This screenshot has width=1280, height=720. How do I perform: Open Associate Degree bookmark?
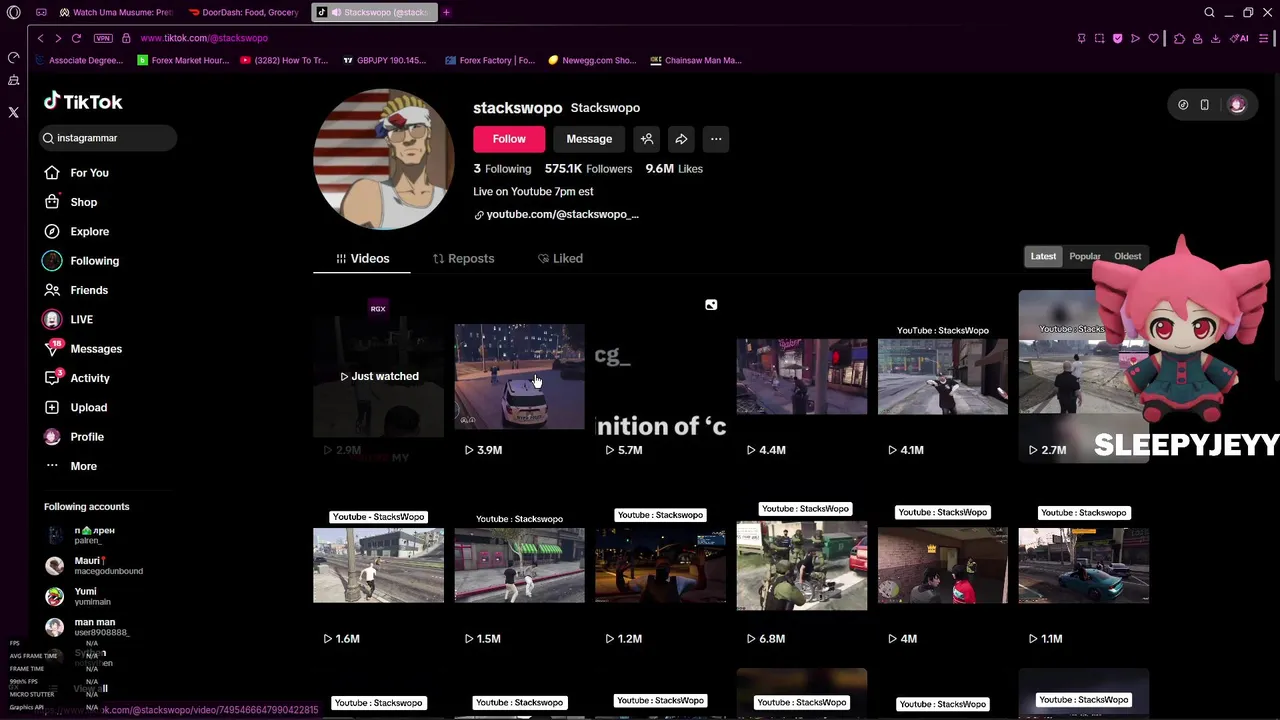78,60
